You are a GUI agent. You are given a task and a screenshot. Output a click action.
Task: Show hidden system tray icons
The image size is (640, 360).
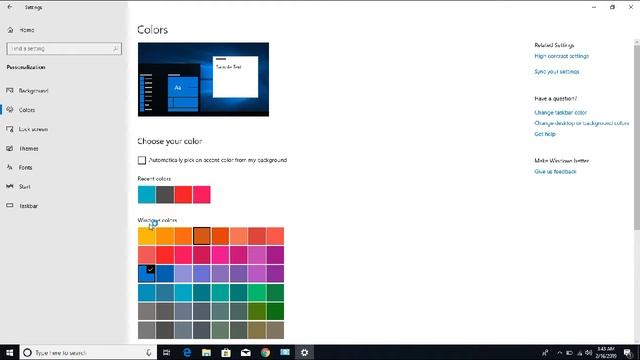(x=559, y=352)
